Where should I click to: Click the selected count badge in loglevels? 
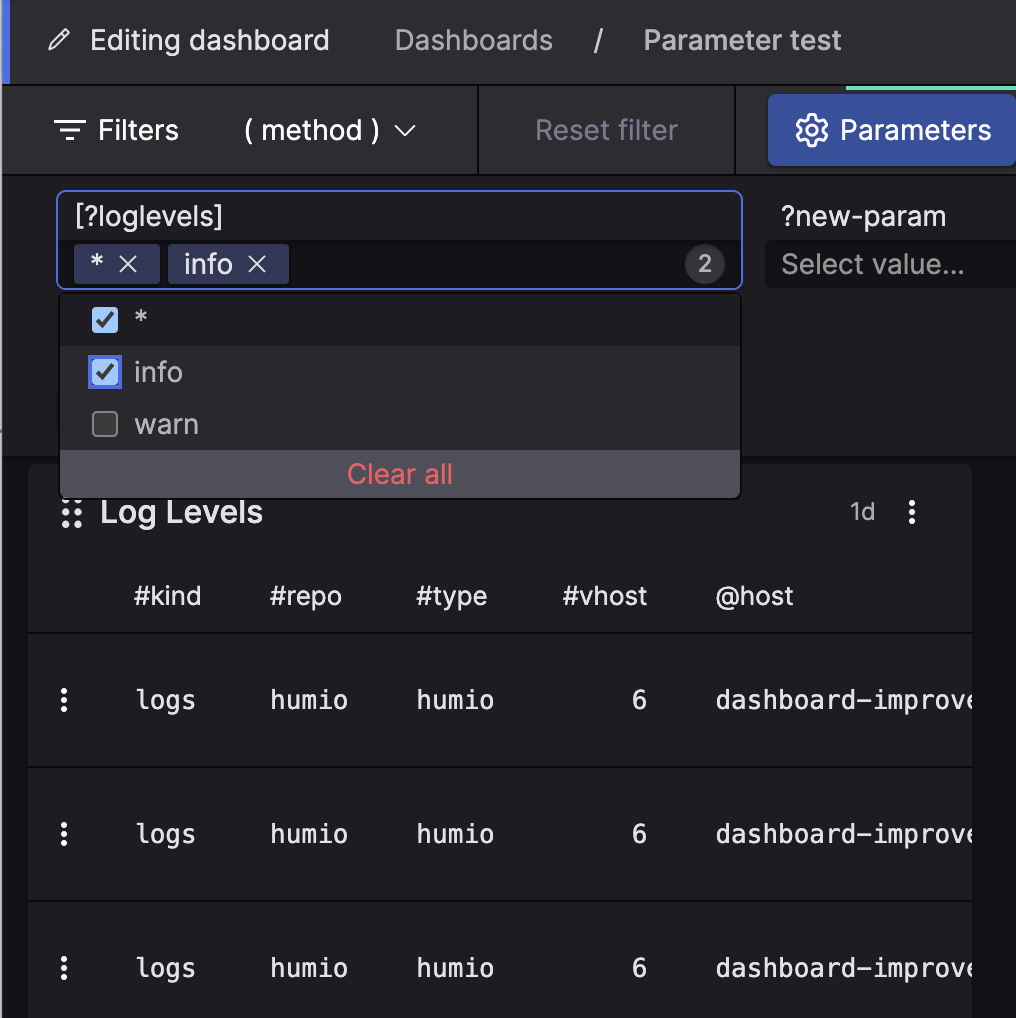click(705, 264)
